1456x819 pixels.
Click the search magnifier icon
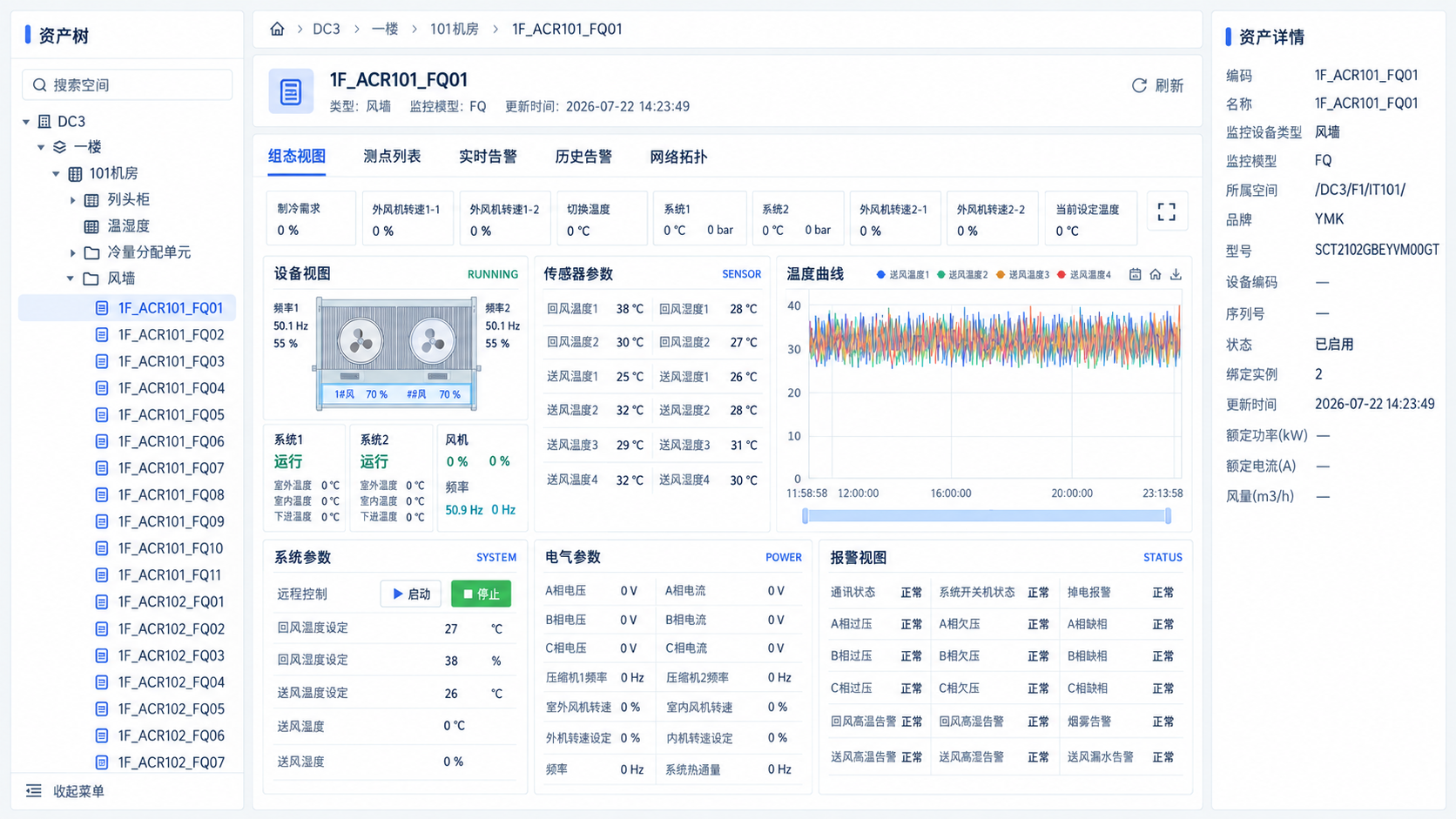pos(39,84)
